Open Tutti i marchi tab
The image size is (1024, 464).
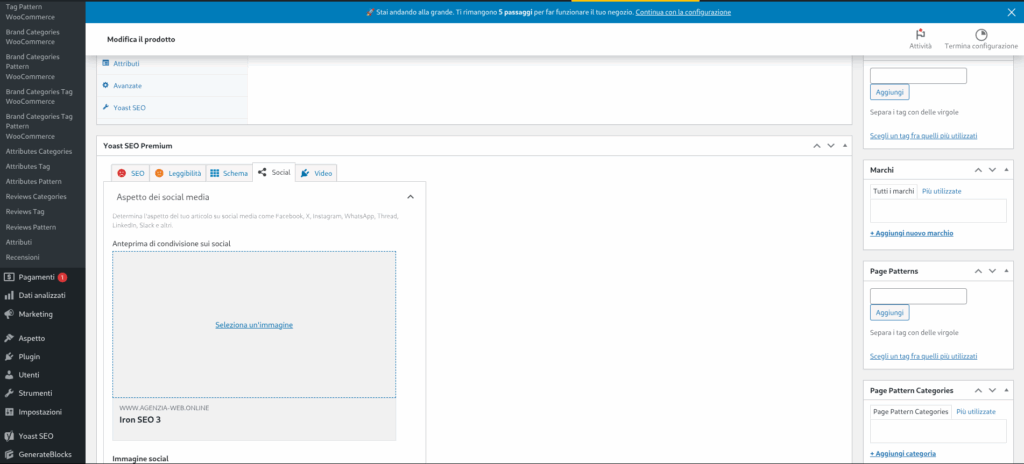coord(893,191)
